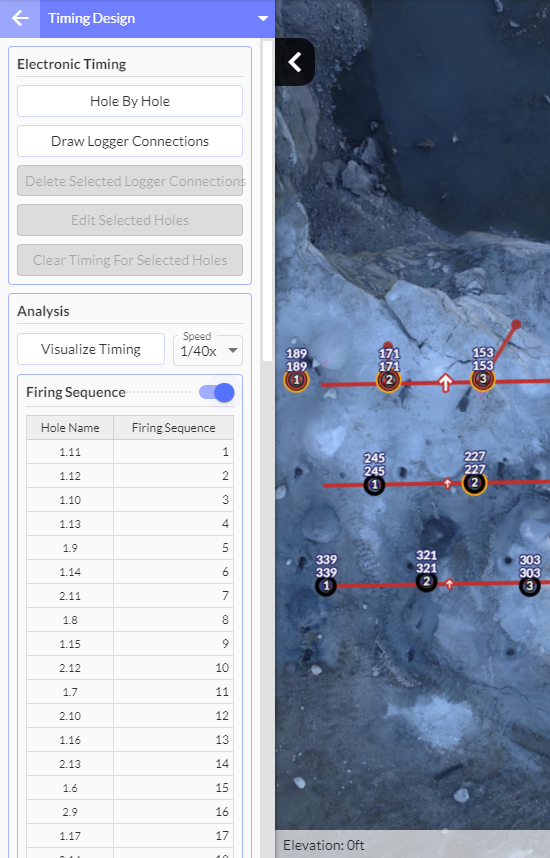
Task: Select blast hole marker labeled 321
Action: [x=426, y=582]
